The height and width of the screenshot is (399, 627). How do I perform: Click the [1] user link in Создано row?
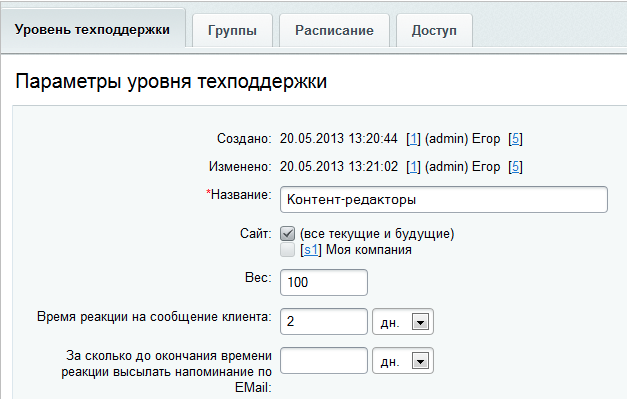[x=413, y=139]
